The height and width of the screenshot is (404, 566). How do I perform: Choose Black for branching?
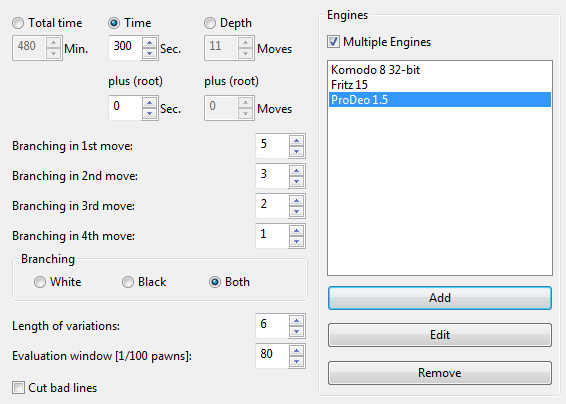[128, 282]
